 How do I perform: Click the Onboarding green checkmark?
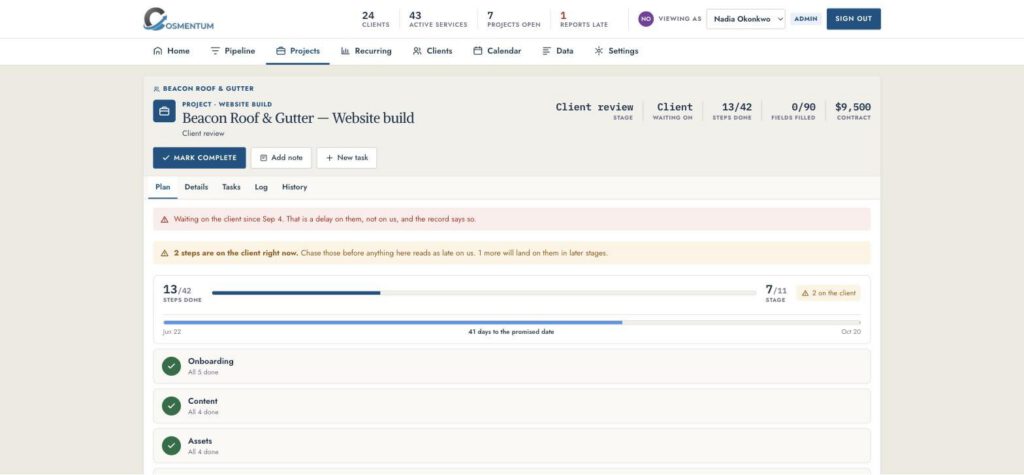point(171,367)
